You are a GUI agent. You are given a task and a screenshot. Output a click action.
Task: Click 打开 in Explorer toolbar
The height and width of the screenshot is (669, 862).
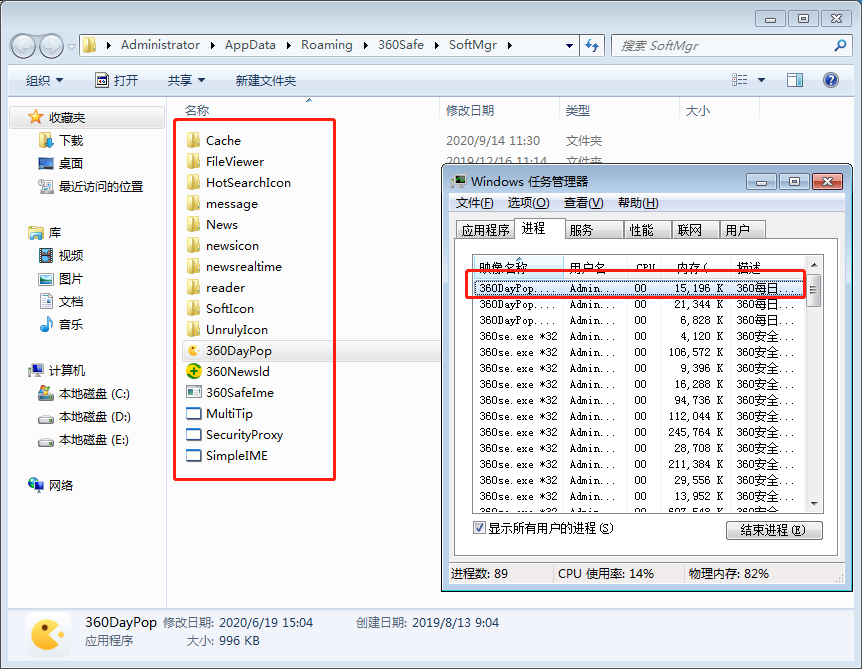pos(117,80)
